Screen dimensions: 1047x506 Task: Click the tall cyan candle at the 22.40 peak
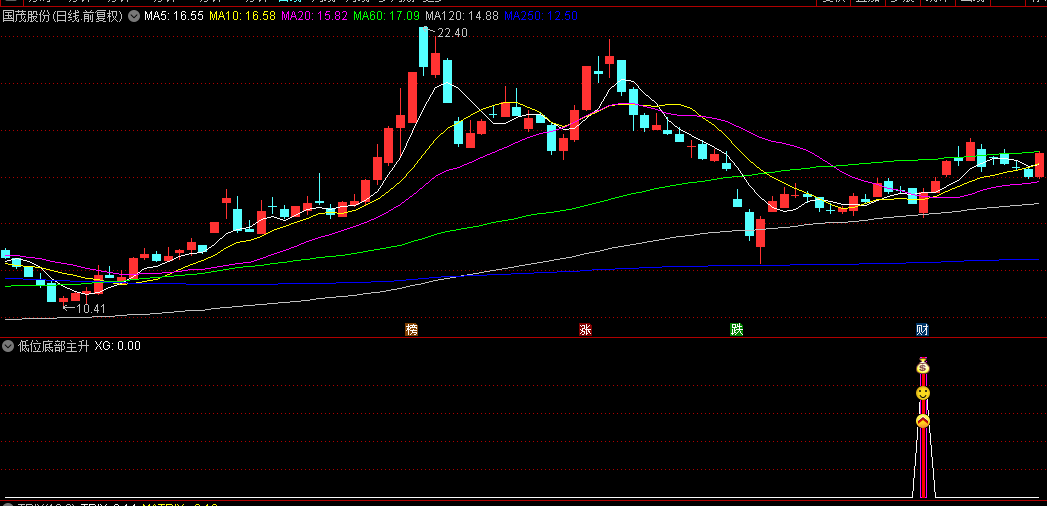[x=423, y=48]
